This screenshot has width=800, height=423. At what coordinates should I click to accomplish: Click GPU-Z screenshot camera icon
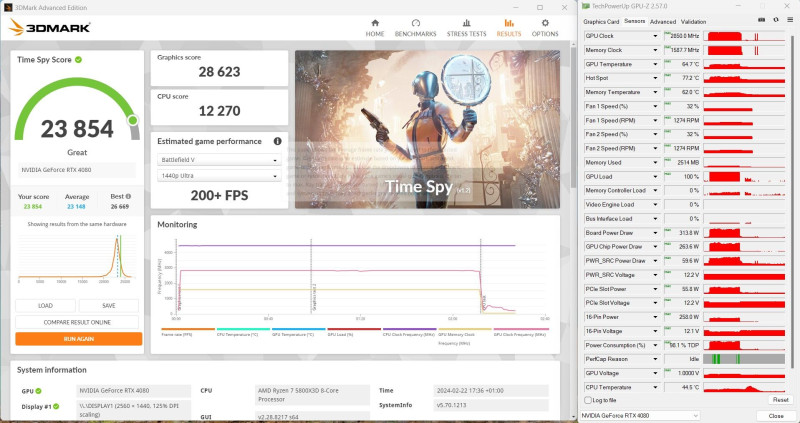click(761, 20)
